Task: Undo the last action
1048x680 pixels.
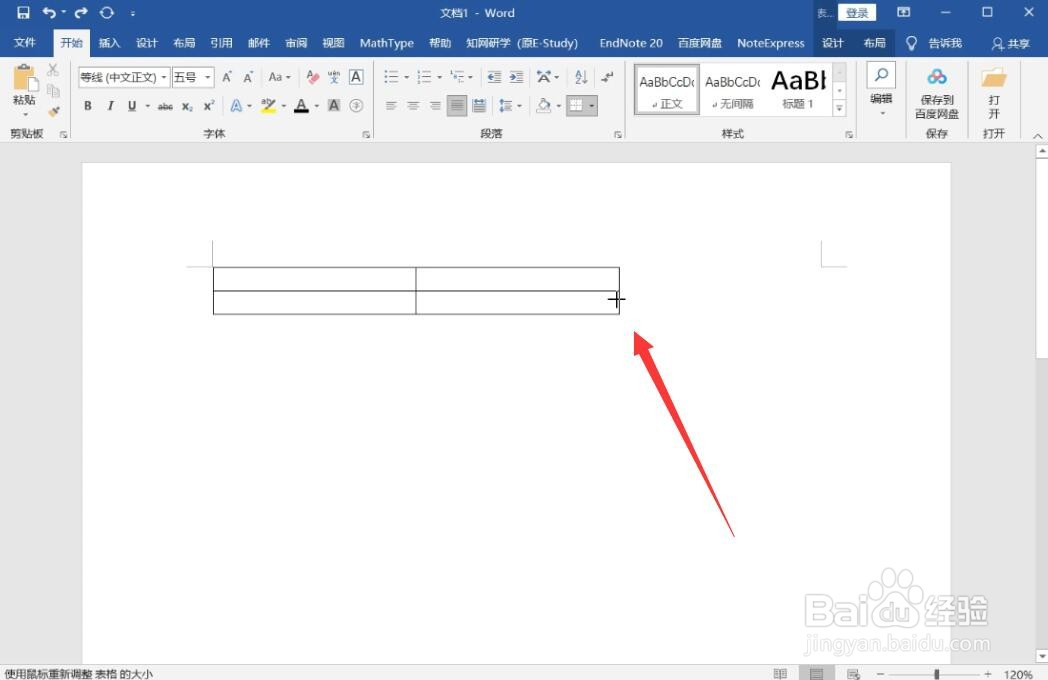Action: (49, 13)
